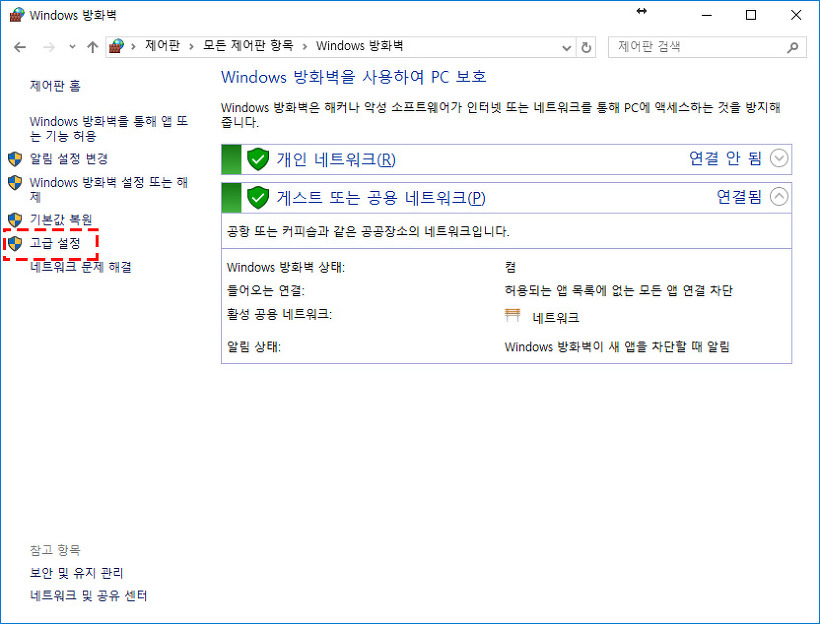Click the forward navigation arrow
Image resolution: width=820 pixels, height=624 pixels.
(x=49, y=47)
